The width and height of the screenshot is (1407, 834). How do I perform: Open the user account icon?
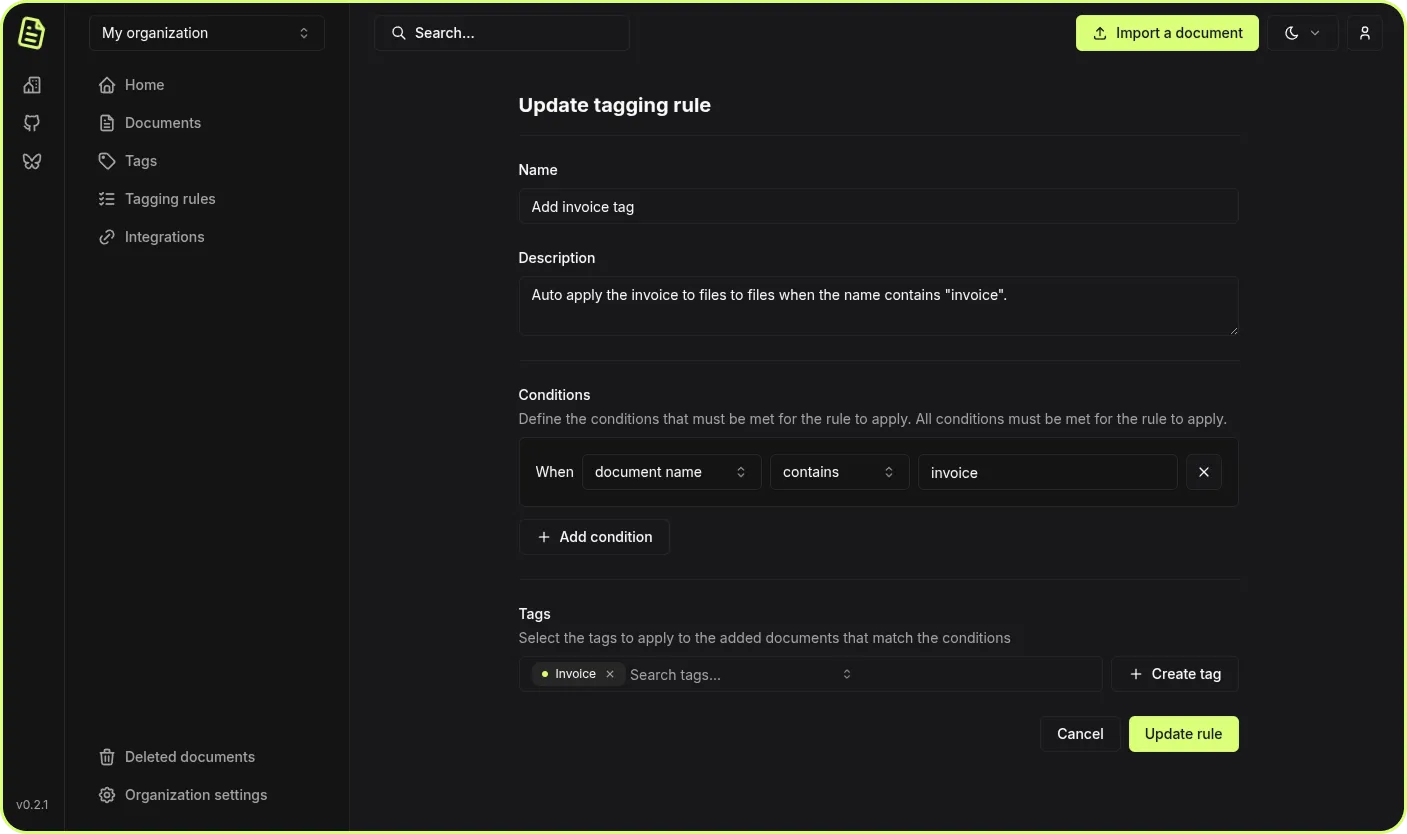tap(1364, 33)
